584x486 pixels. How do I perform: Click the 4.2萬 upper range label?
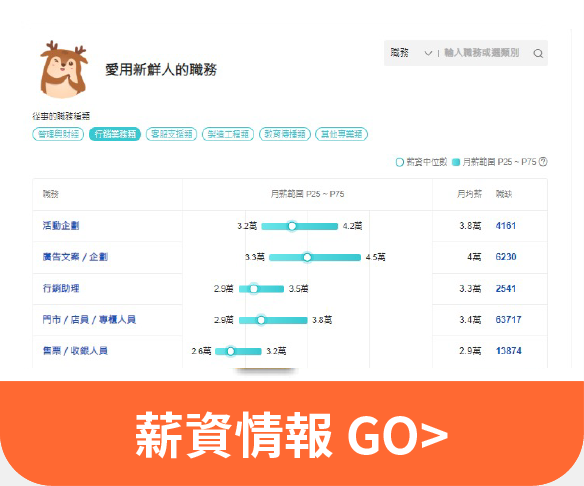pyautogui.click(x=352, y=226)
